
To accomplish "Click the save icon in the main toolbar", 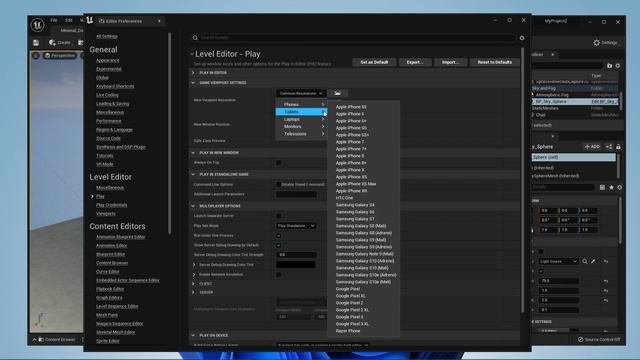I will [36, 42].
